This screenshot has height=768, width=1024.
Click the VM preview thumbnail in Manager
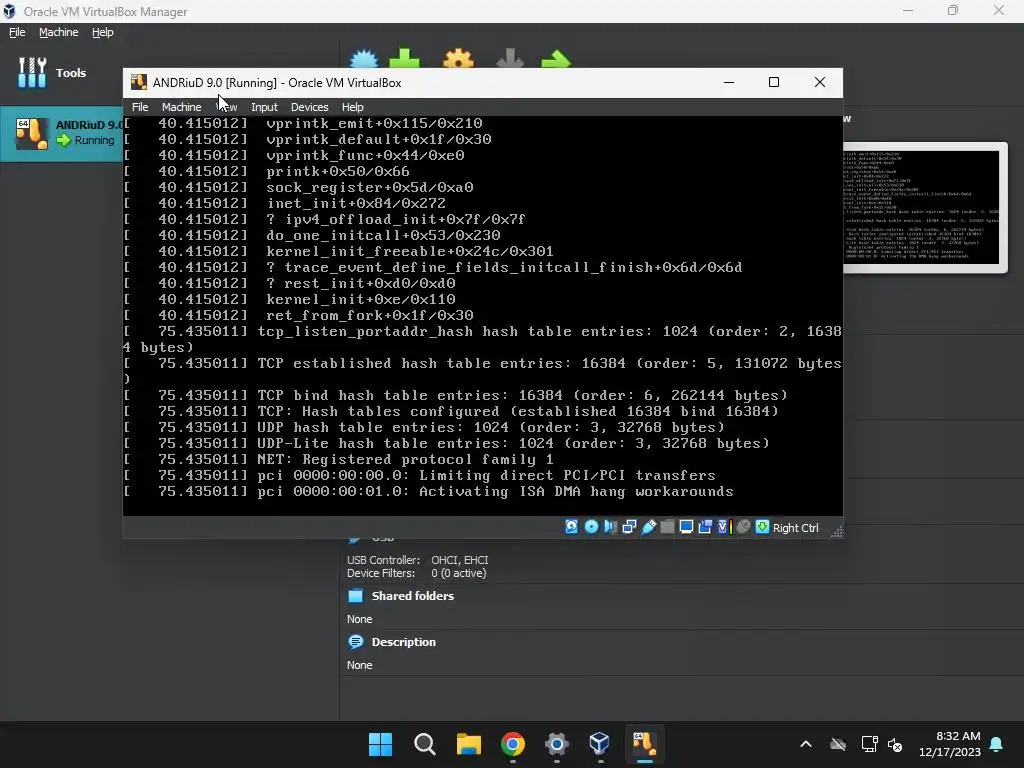tap(925, 207)
